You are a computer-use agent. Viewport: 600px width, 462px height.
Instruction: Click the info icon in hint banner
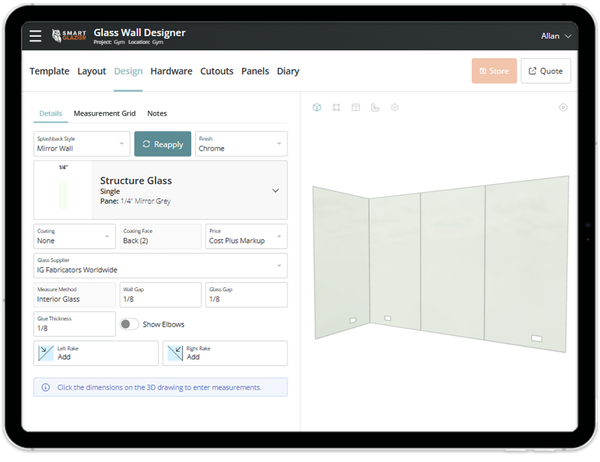tap(46, 387)
